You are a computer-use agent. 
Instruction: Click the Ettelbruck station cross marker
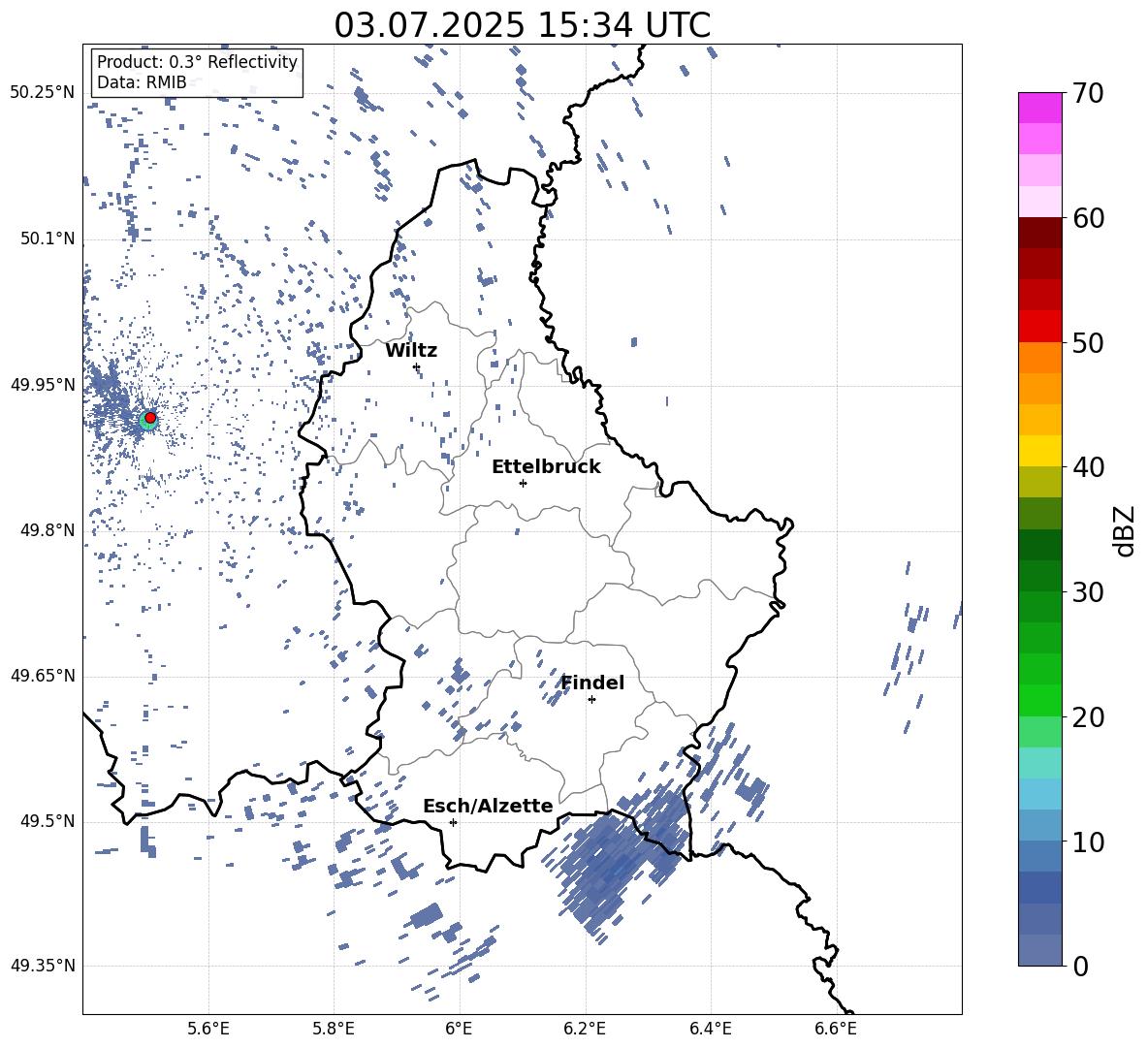coord(523,483)
